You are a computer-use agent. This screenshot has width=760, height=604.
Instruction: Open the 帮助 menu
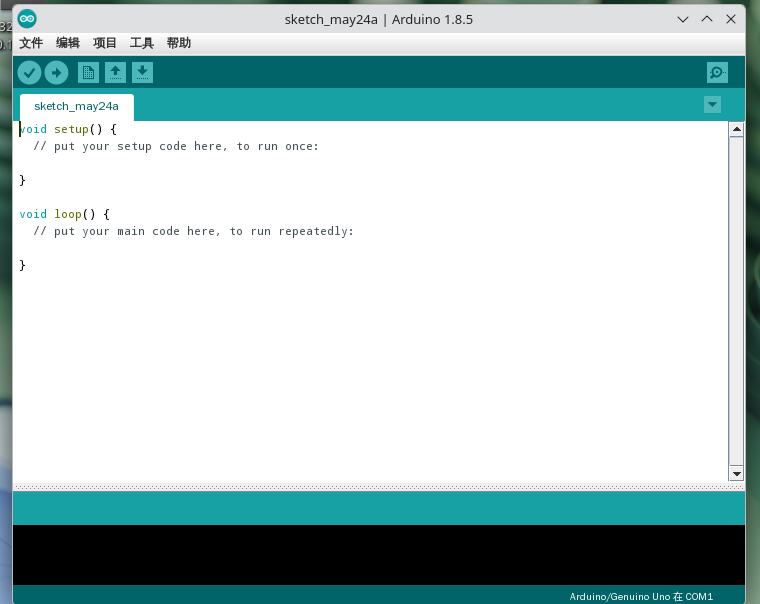pos(179,43)
